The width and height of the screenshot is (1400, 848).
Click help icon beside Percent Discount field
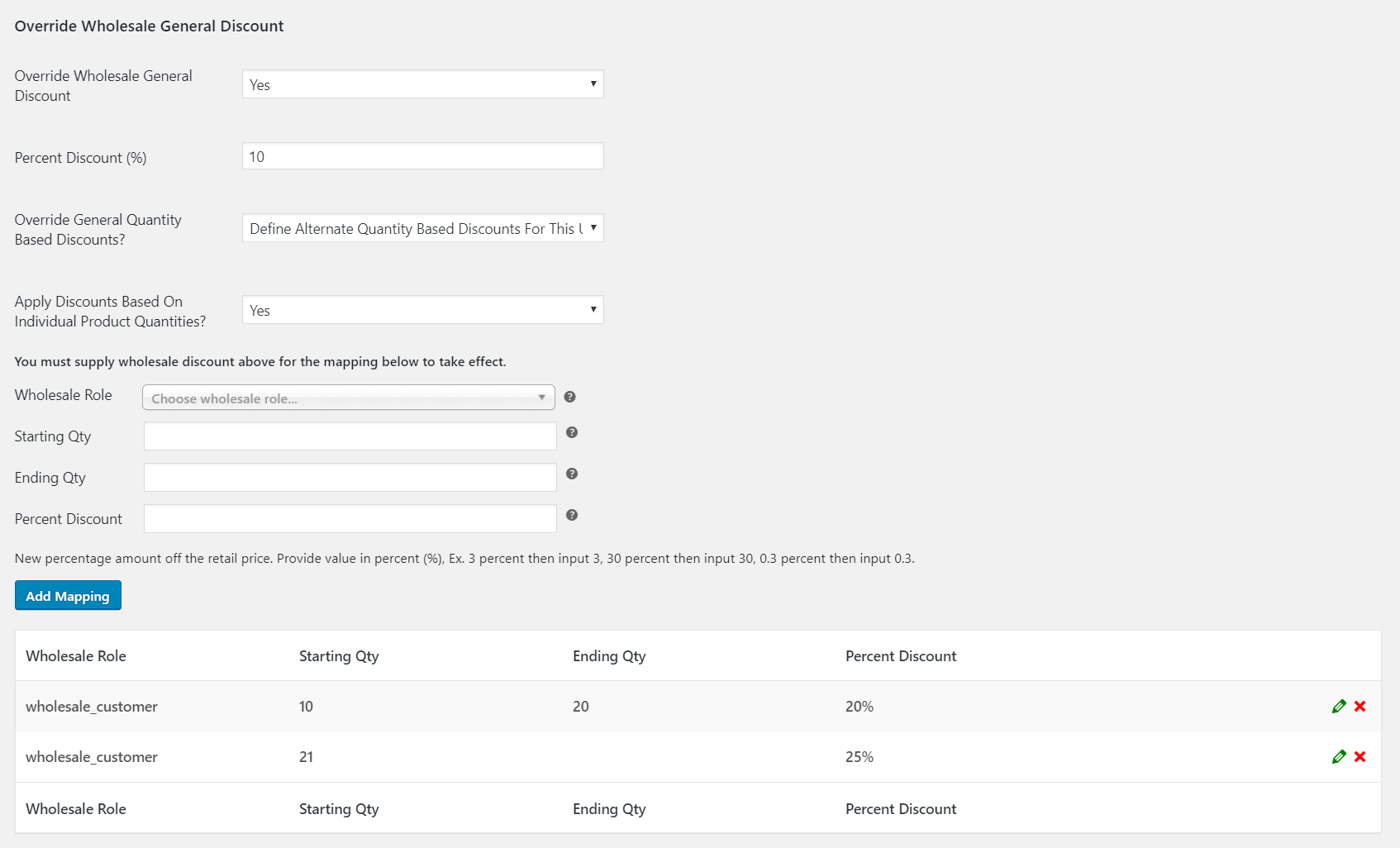[x=571, y=515]
